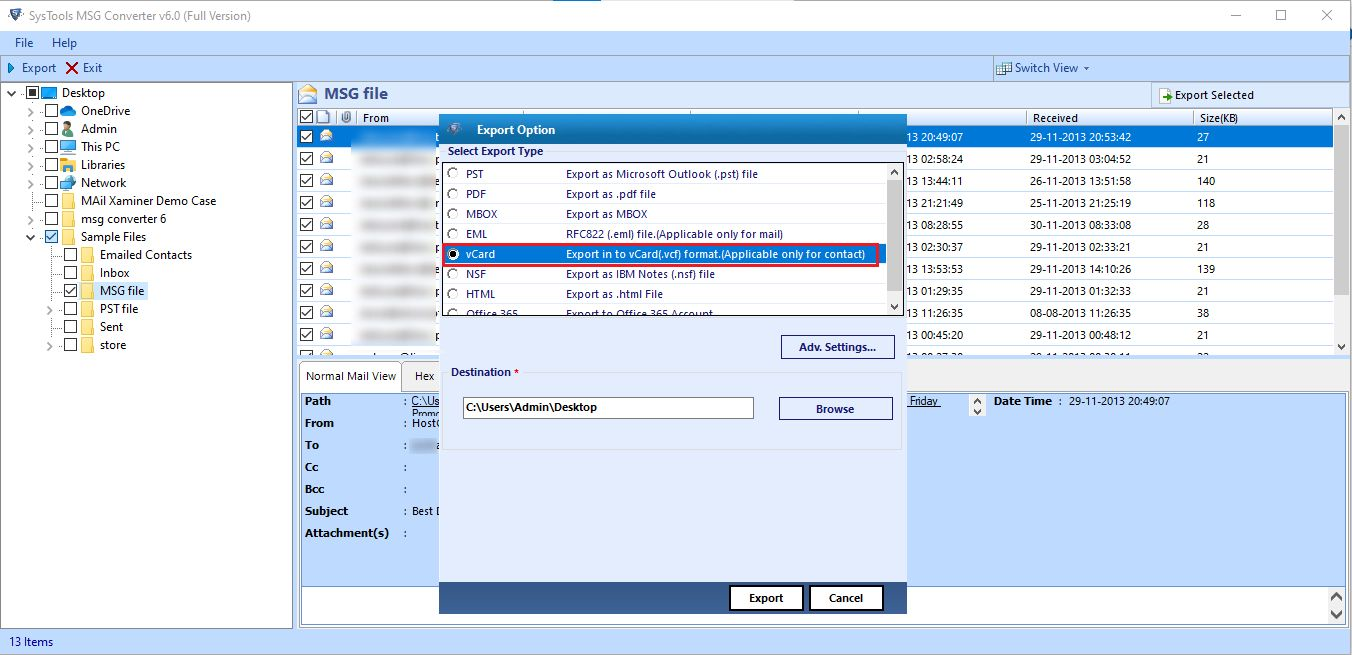This screenshot has height=655, width=1352.
Task: Expand the Libraries tree node
Action: [x=31, y=165]
